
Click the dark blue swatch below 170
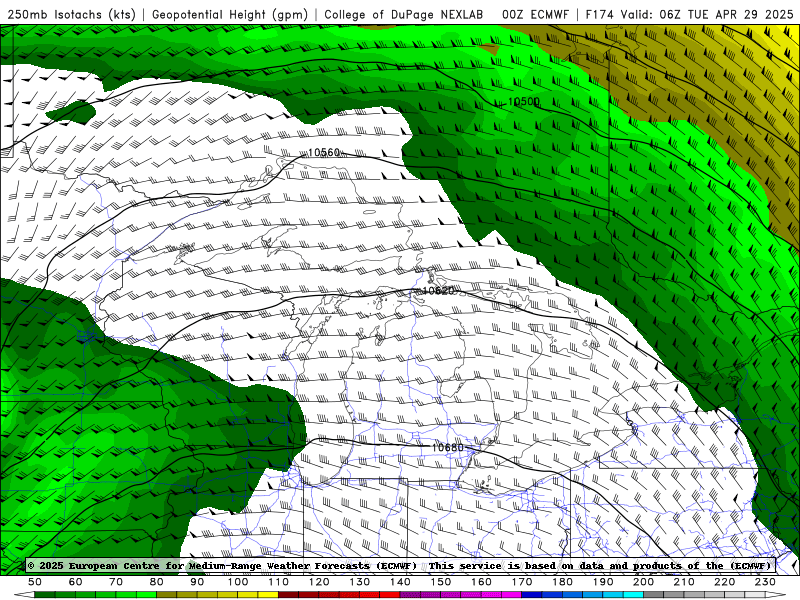point(532,595)
